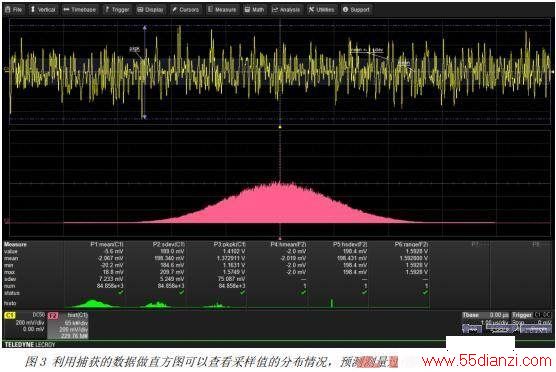556x372 pixels.
Task: Click the Math menu calculator icon
Action: click(x=247, y=10)
